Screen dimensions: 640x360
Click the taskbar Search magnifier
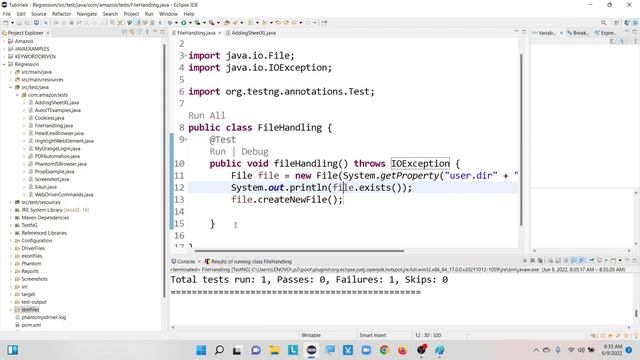[x=219, y=350]
